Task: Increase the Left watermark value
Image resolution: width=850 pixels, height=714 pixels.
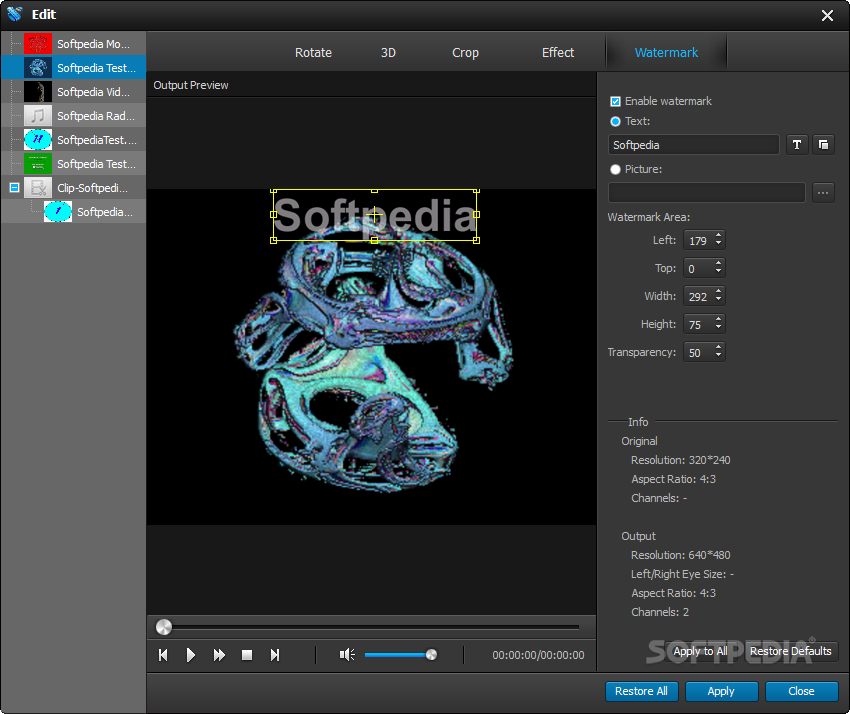Action: click(x=719, y=236)
